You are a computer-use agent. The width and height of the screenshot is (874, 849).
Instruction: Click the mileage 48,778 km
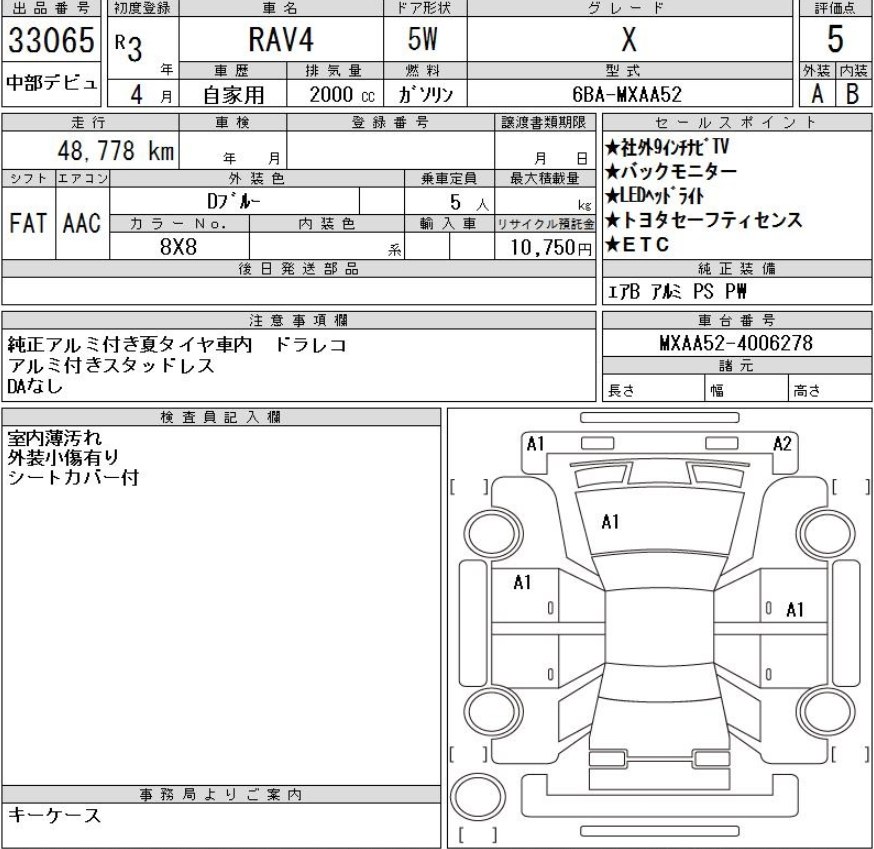coord(116,151)
